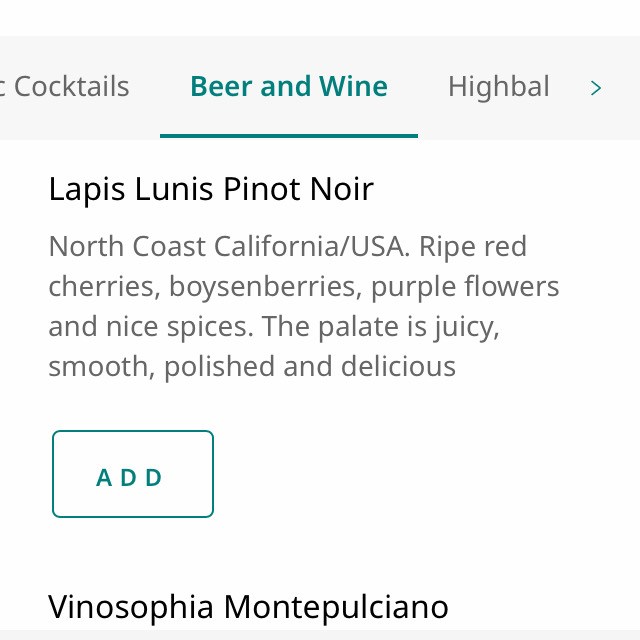This screenshot has height=640, width=640.
Task: Select the Montepulciano wine heading
Action: point(248,607)
